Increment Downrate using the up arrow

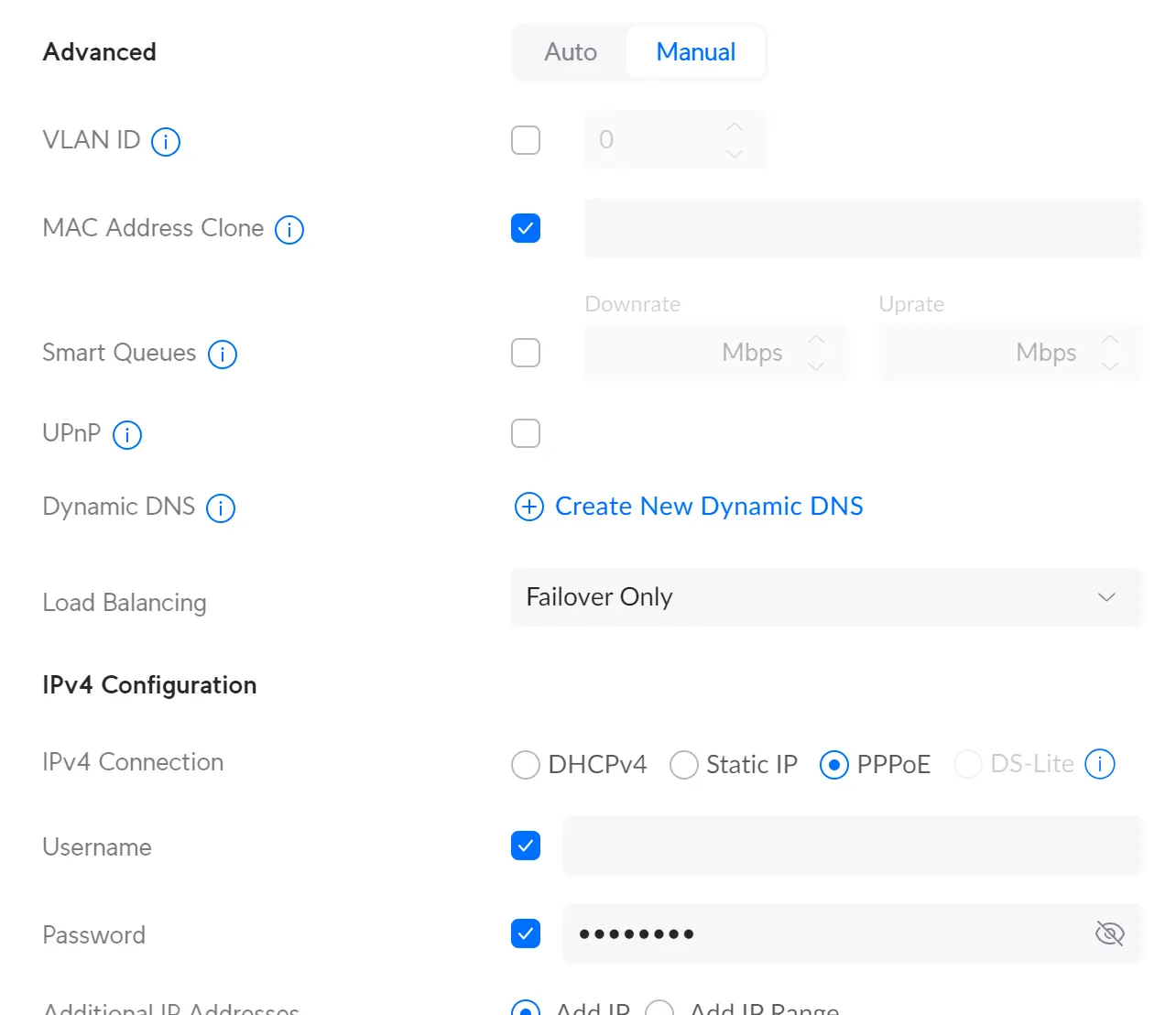816,339
